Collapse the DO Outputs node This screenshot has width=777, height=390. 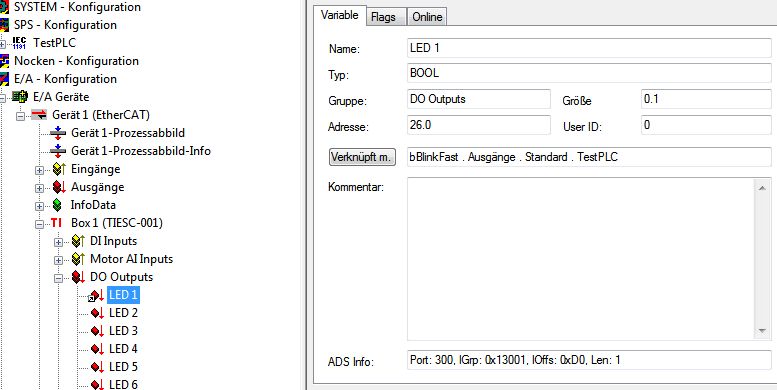click(58, 278)
